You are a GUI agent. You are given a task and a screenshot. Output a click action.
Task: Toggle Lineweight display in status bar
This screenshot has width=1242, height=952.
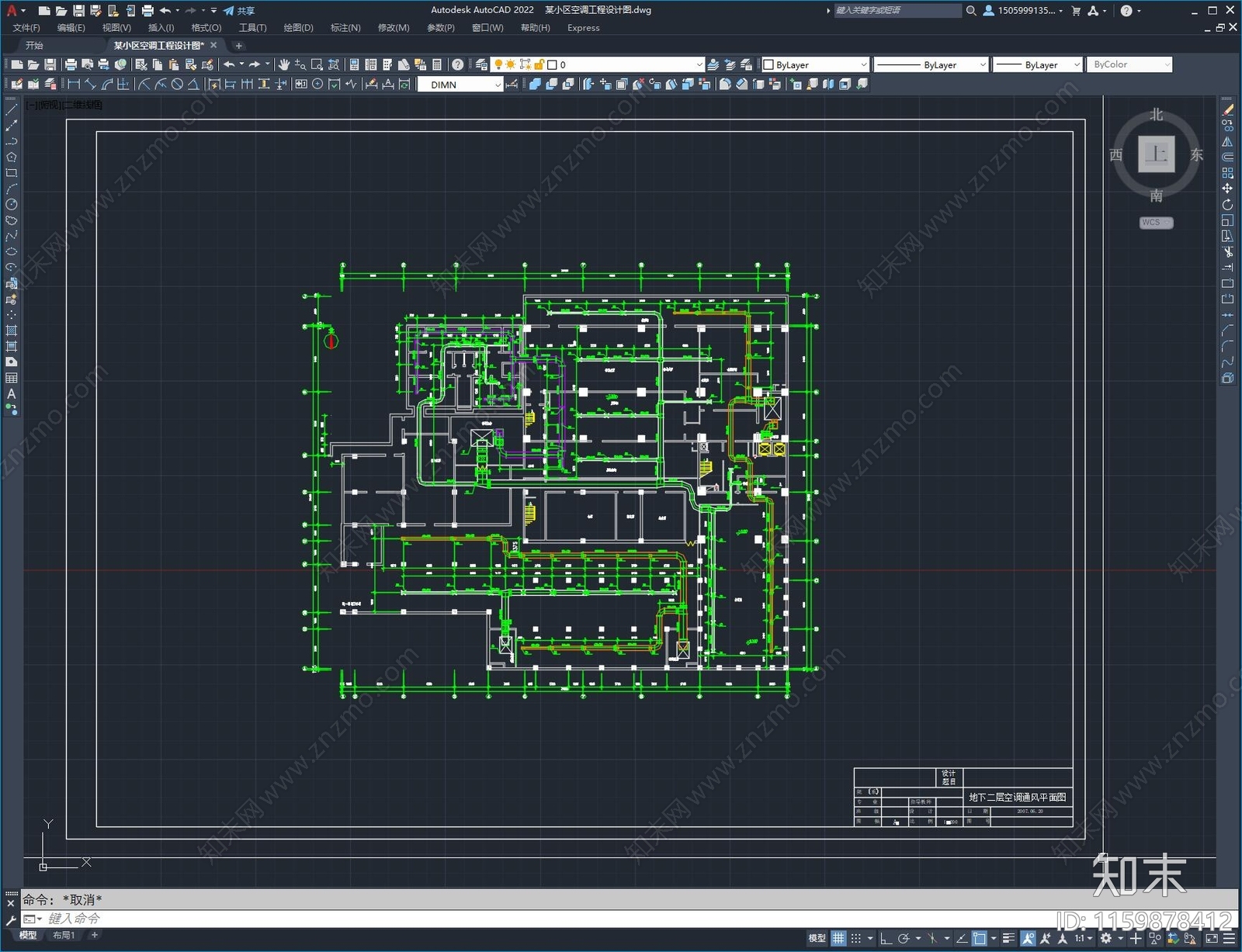[1008, 939]
